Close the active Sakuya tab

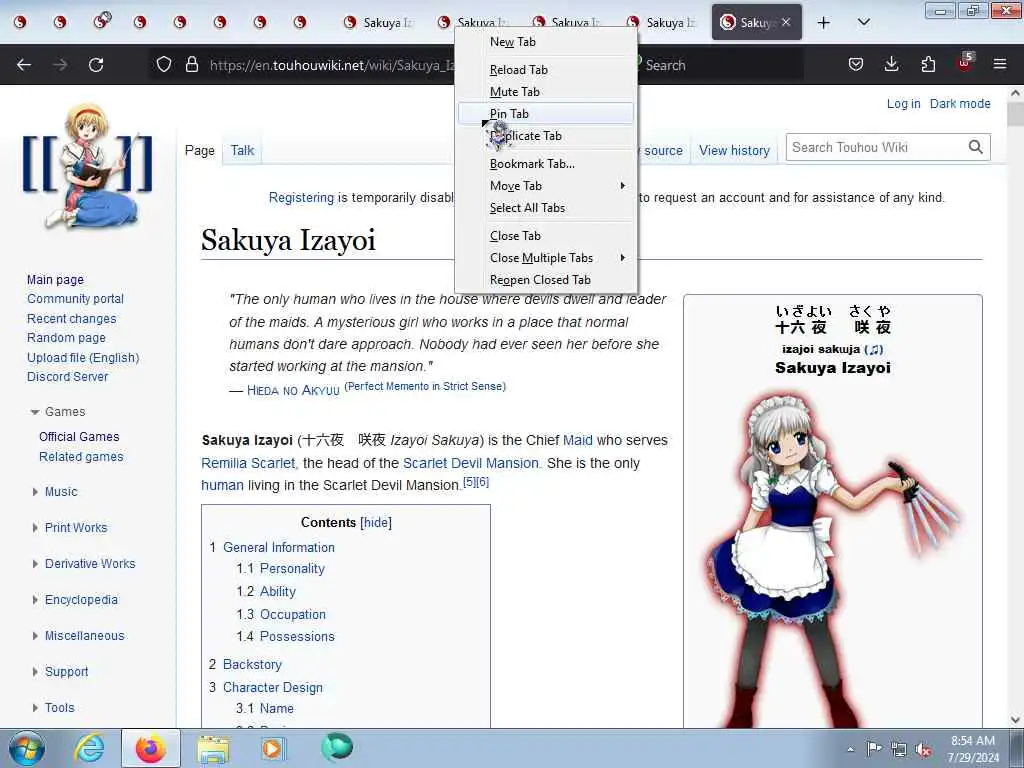[786, 22]
